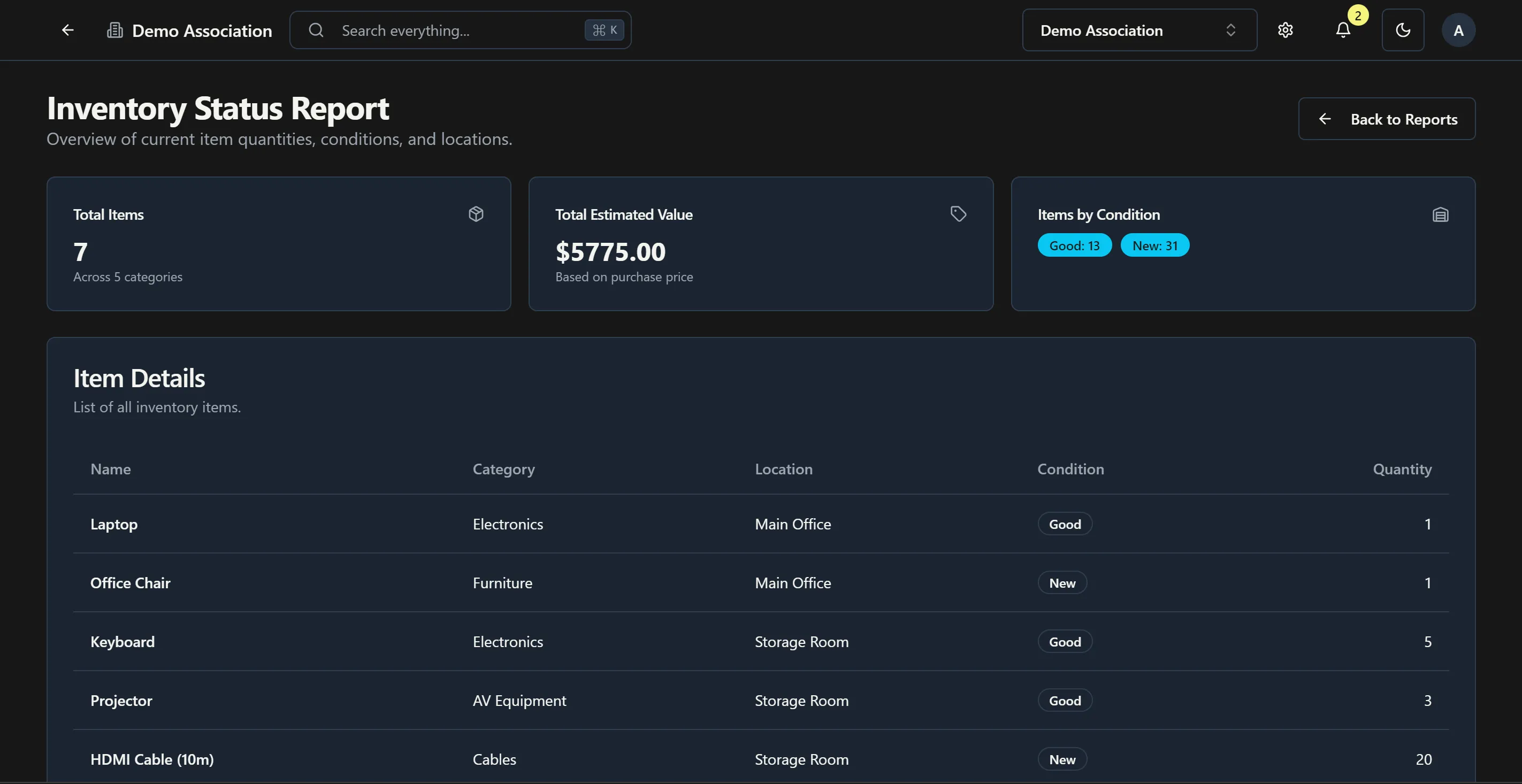Sort the table by the Name column header
1522x784 pixels.
[x=111, y=469]
